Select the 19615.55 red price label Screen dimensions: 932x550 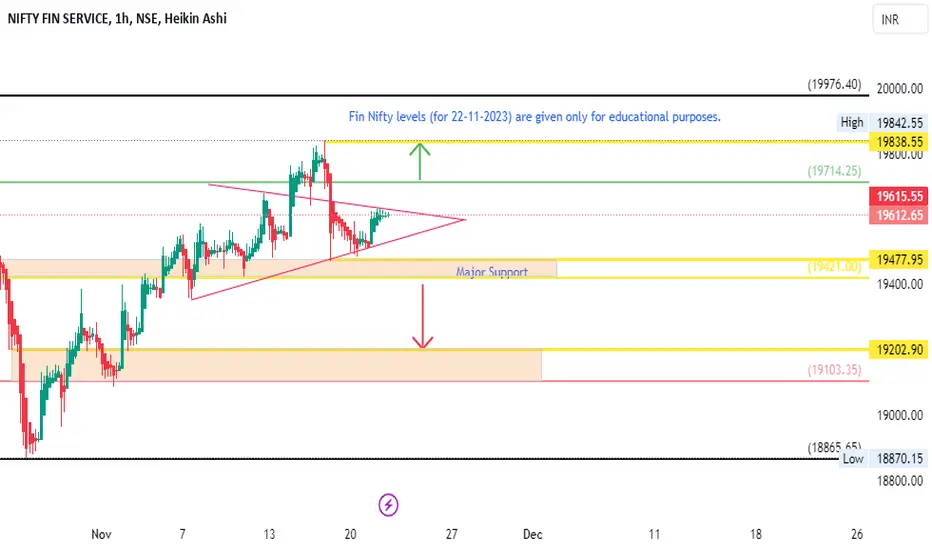coord(899,196)
